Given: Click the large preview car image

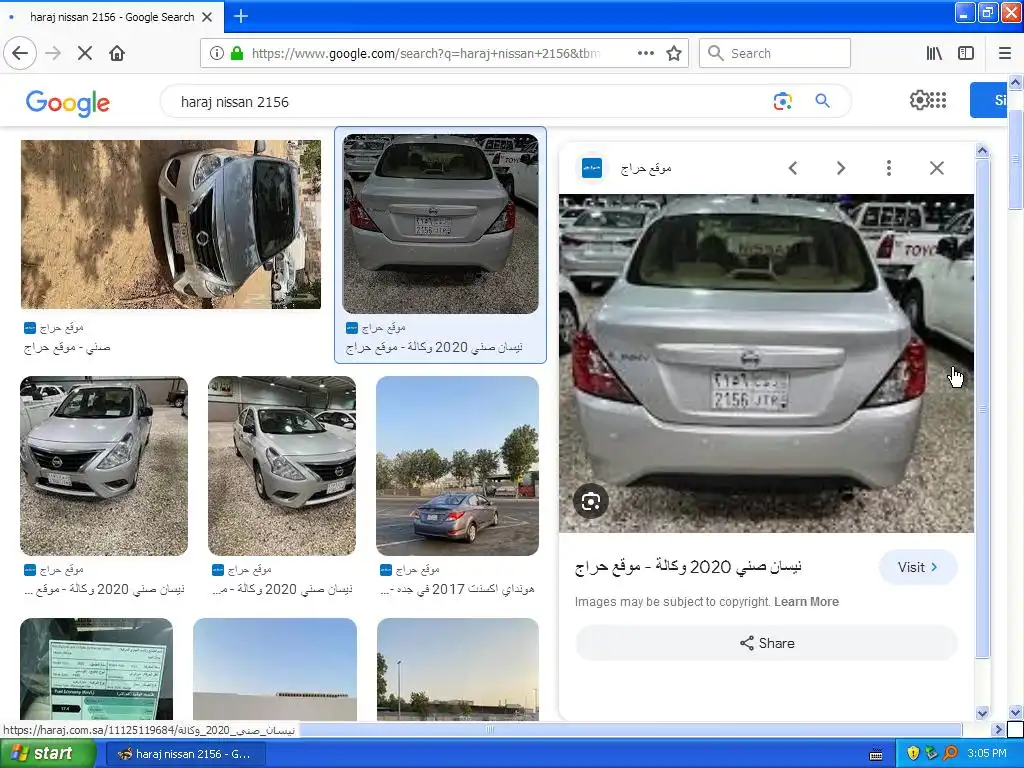Looking at the screenshot, I should (x=766, y=363).
